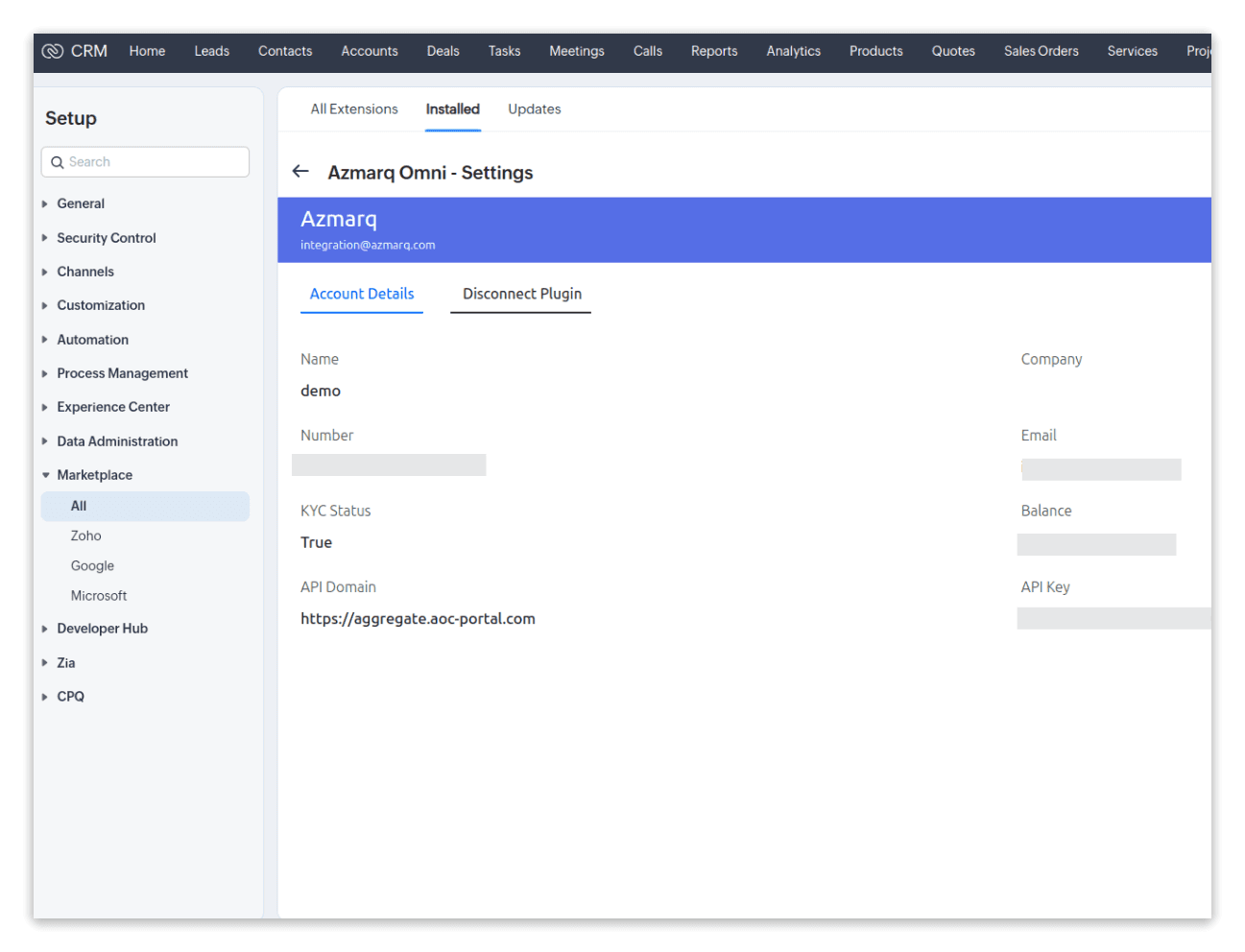Open the Contacts module
The height and width of the screenshot is (952, 1245).
pyautogui.click(x=285, y=51)
